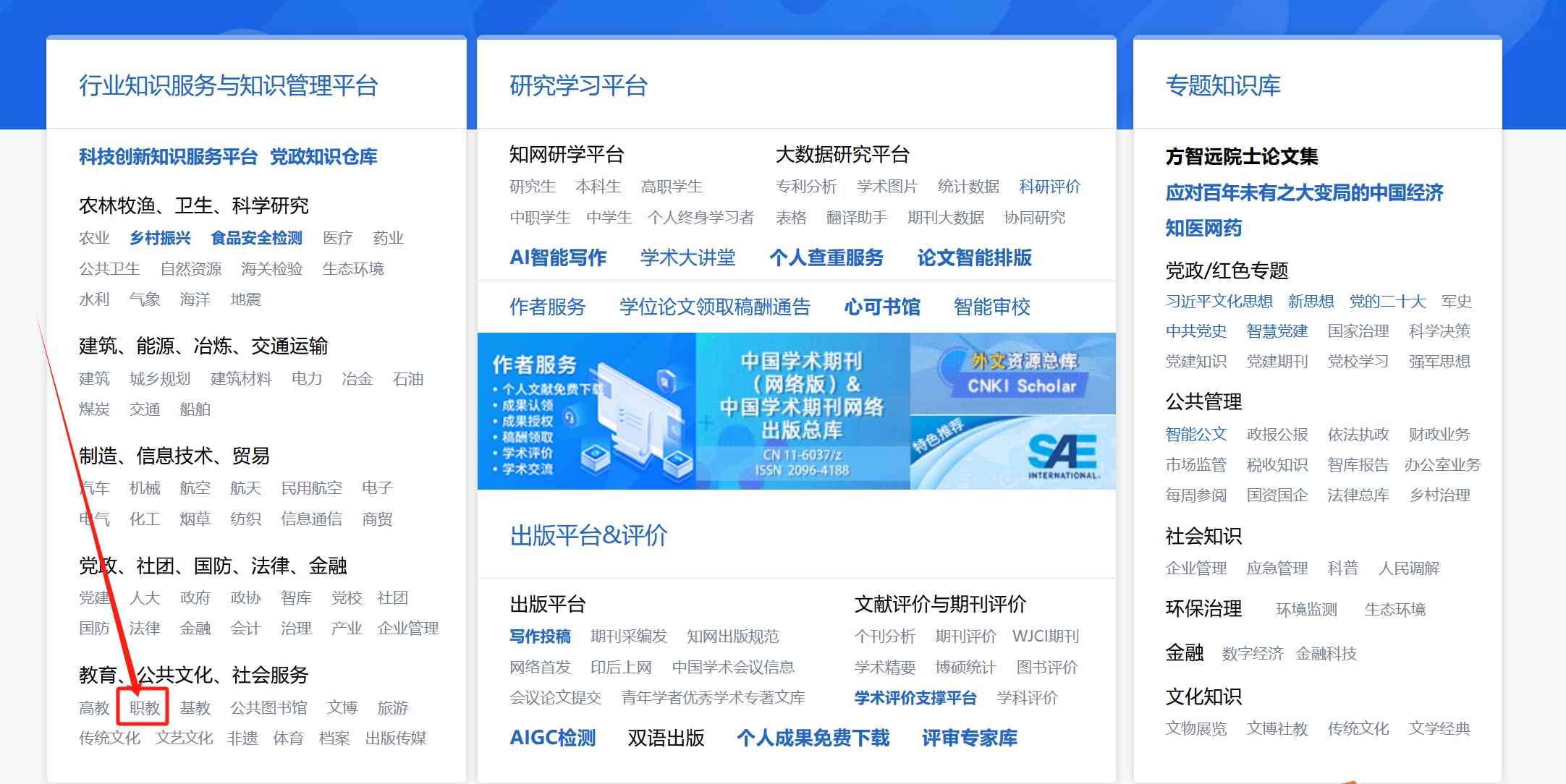Open 科技创新知识服务平台
The height and width of the screenshot is (784, 1566).
(168, 156)
